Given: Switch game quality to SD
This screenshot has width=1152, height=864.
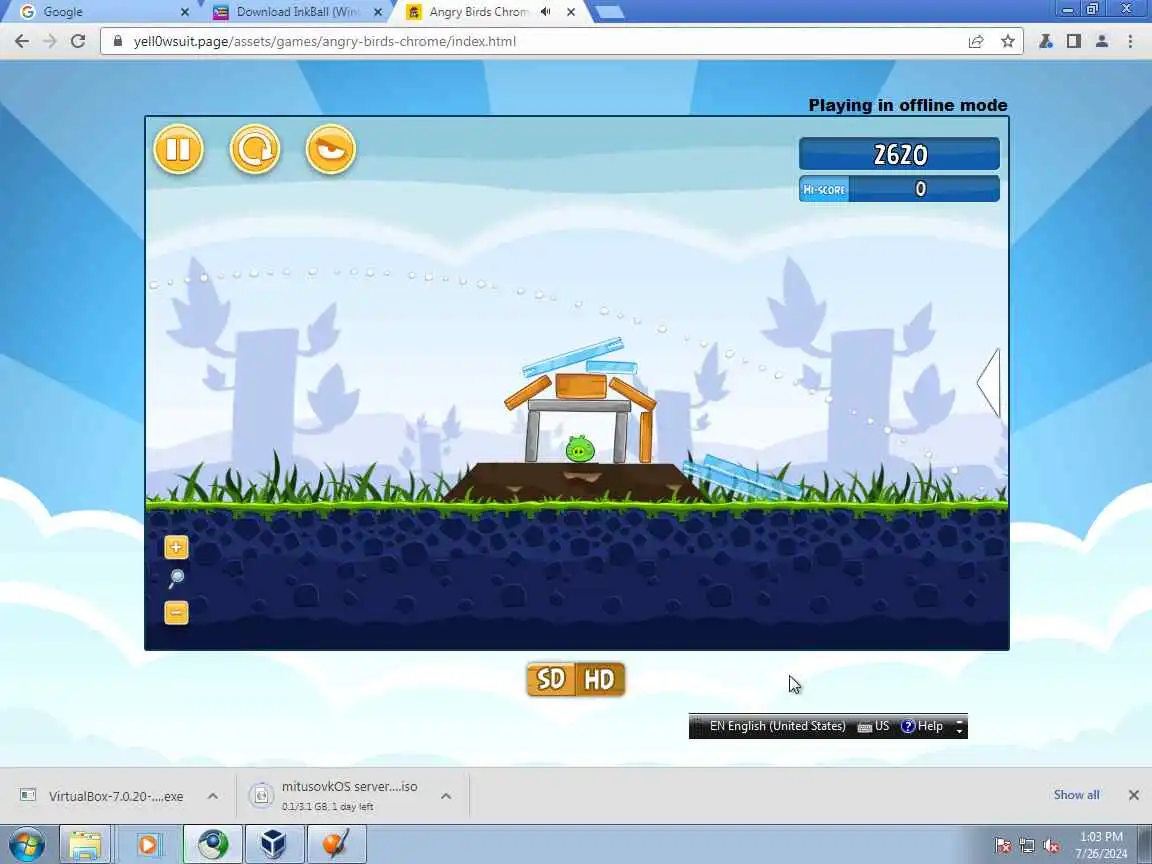Looking at the screenshot, I should 551,680.
